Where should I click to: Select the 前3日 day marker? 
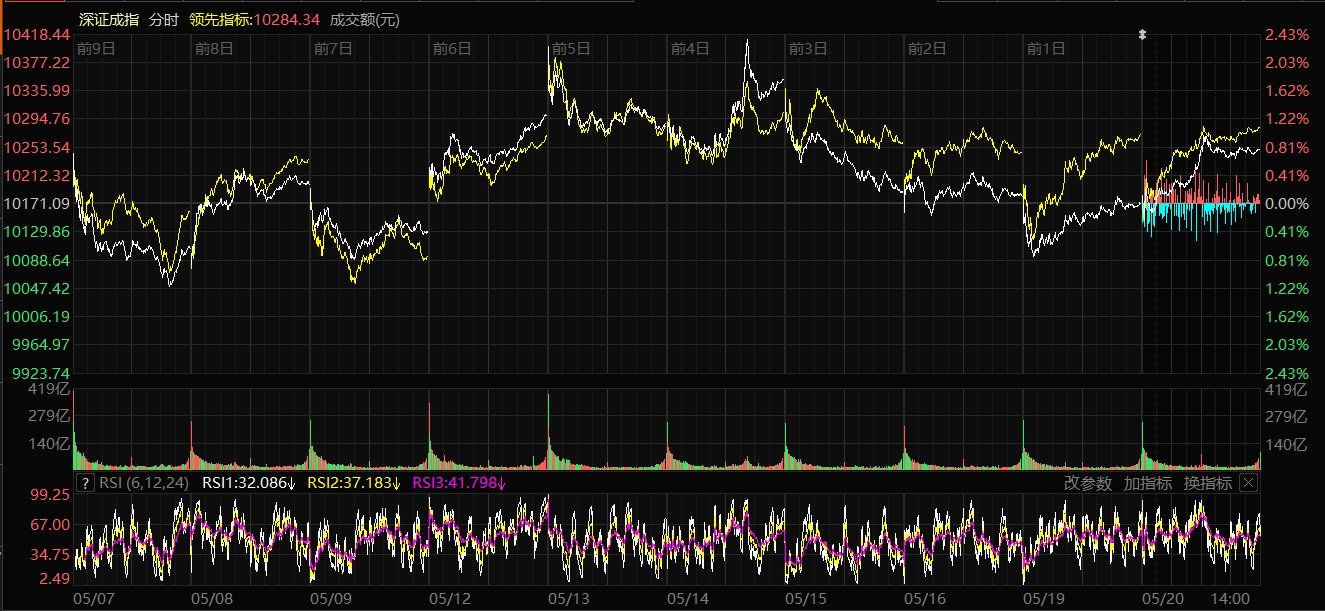click(808, 47)
